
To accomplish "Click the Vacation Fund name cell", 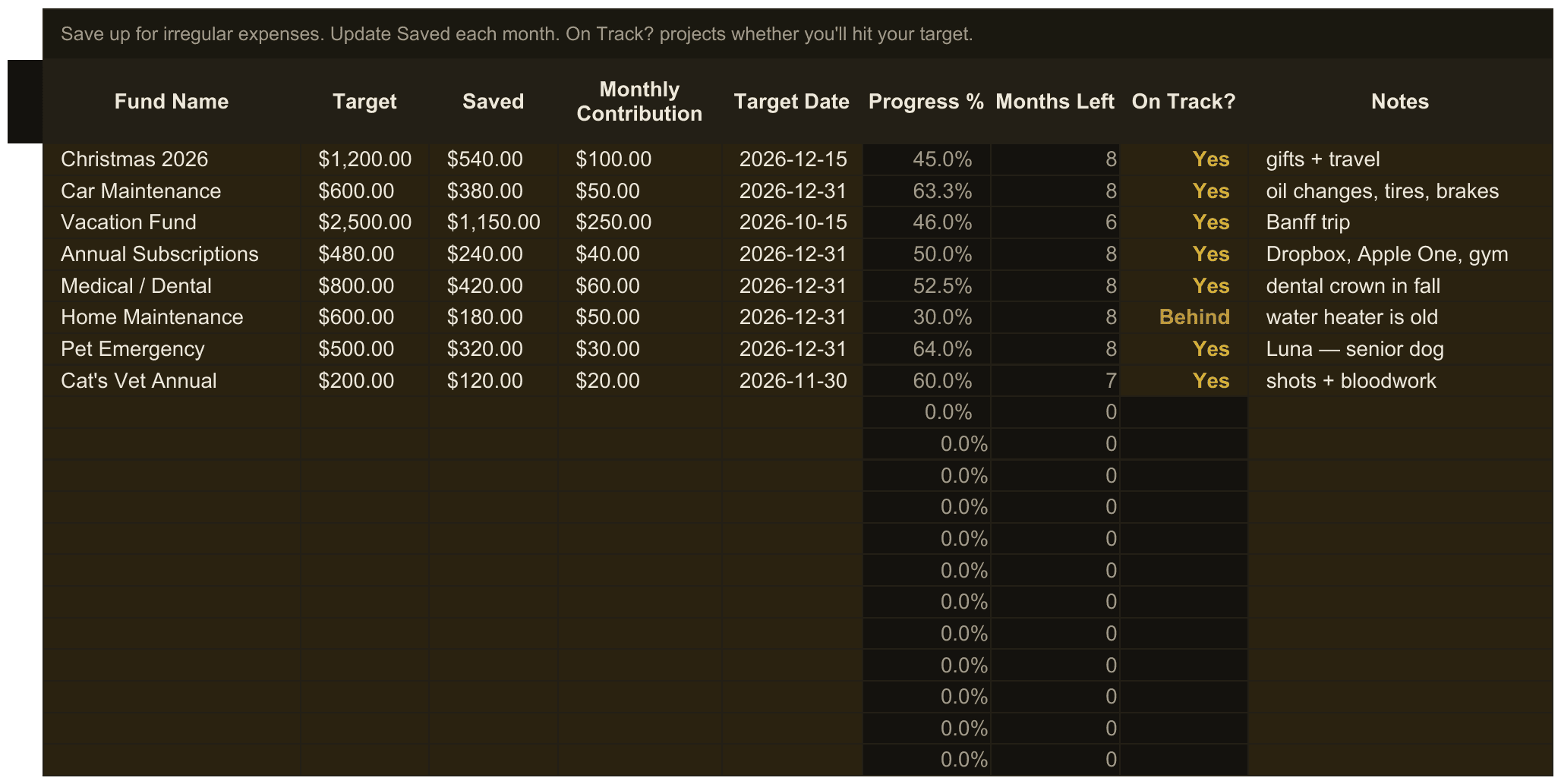I will click(x=172, y=222).
